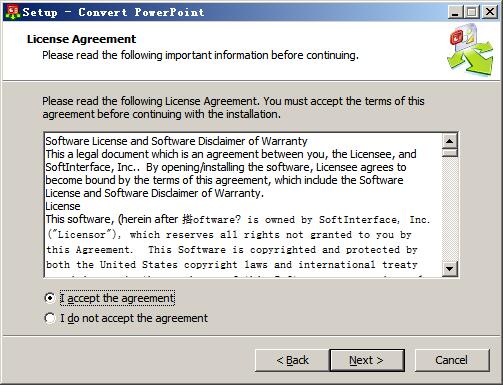Click the license scrollbar up arrow
This screenshot has height=385, width=503.
[x=450, y=141]
